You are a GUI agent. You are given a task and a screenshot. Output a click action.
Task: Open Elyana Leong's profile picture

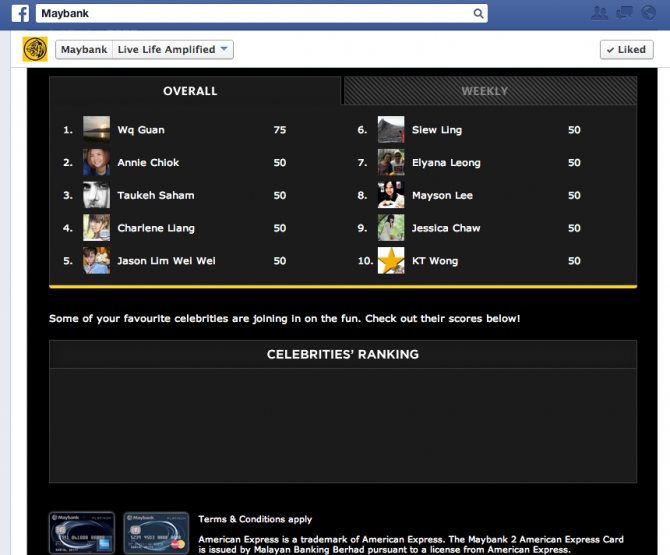click(x=391, y=162)
